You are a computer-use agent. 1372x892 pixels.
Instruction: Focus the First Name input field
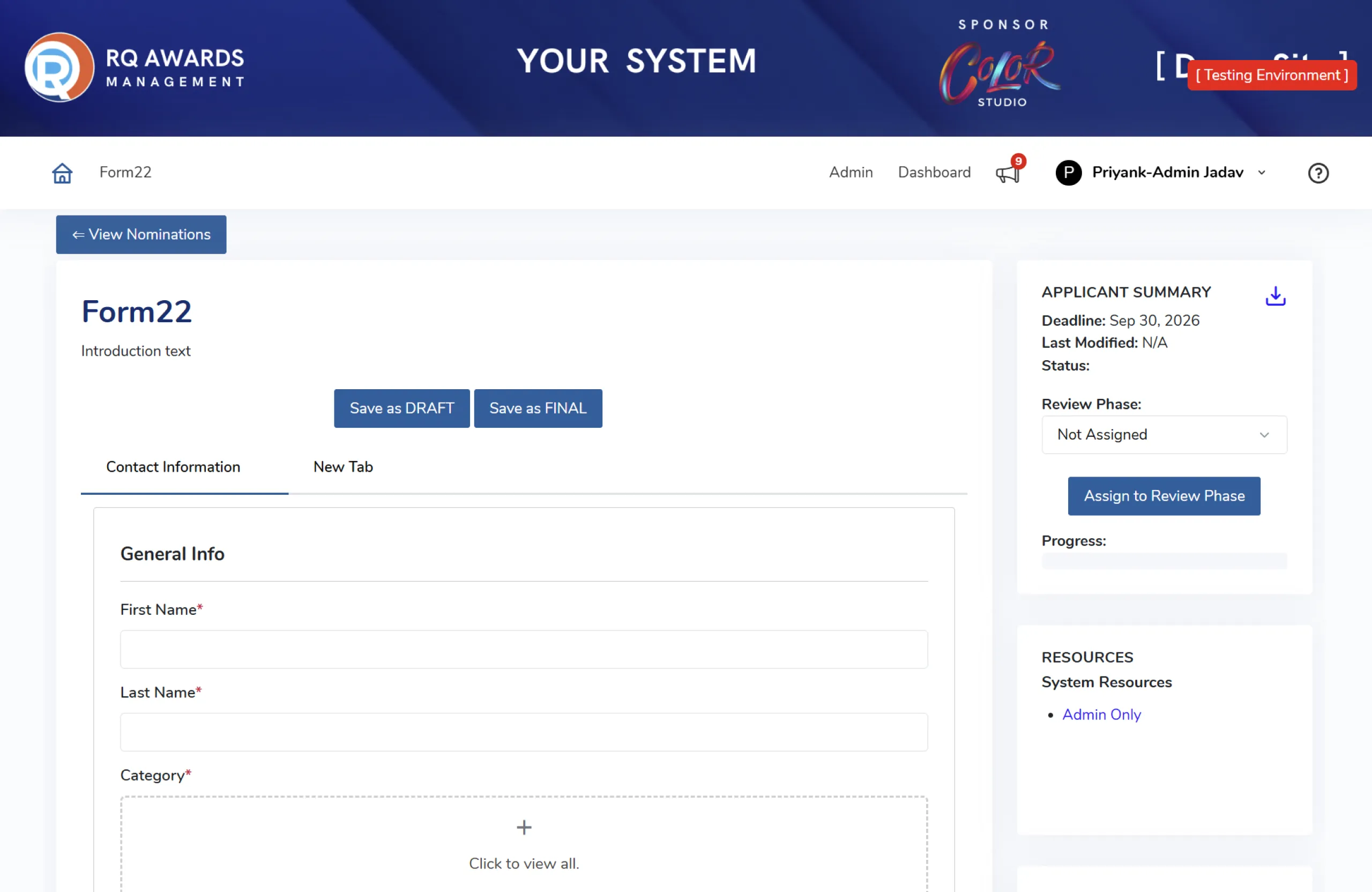pyautogui.click(x=524, y=649)
